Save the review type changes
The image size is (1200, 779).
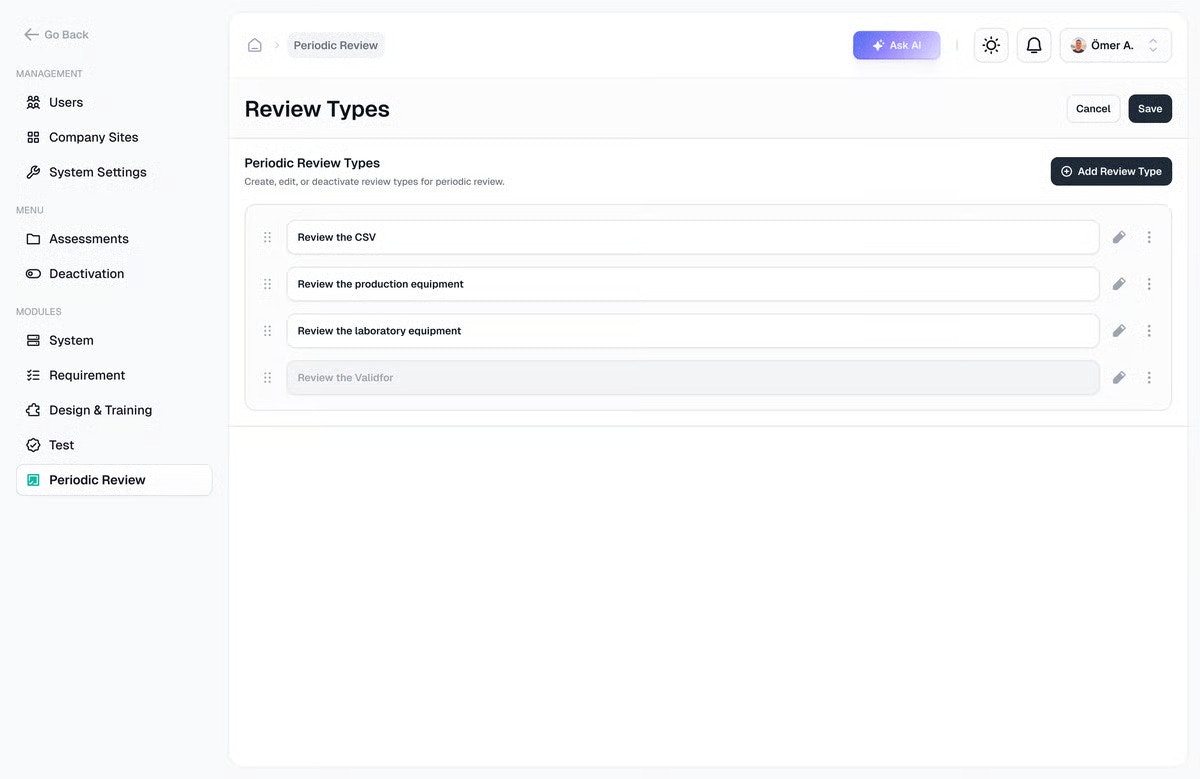tap(1149, 108)
